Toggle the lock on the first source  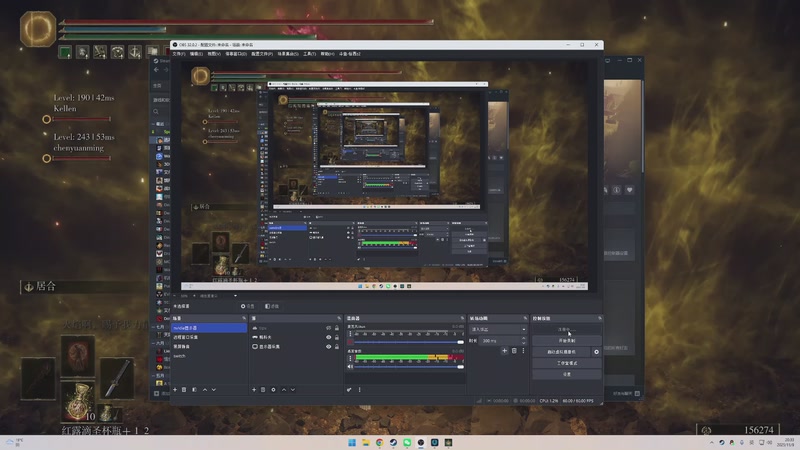click(337, 328)
